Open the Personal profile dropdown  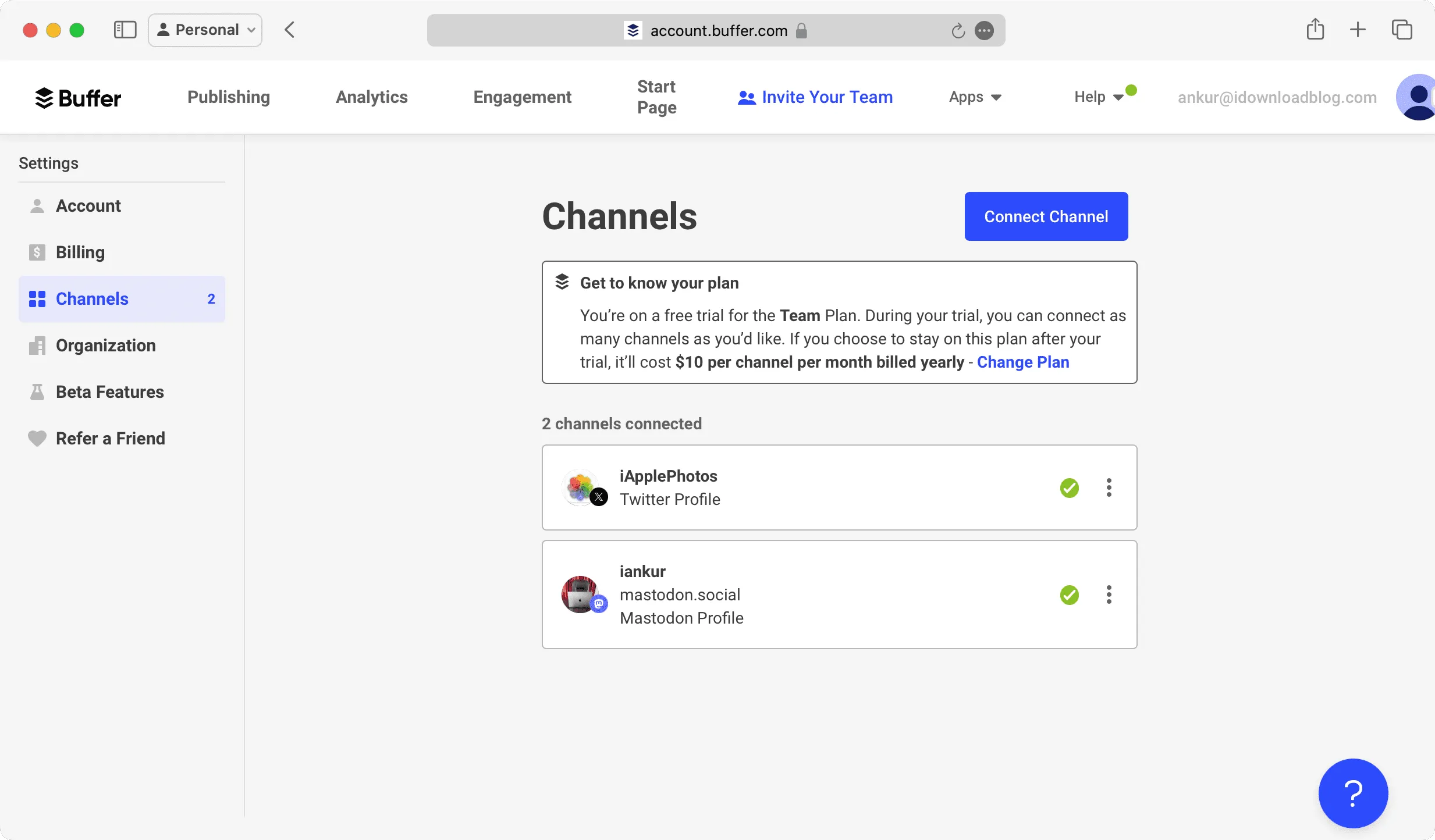click(205, 30)
